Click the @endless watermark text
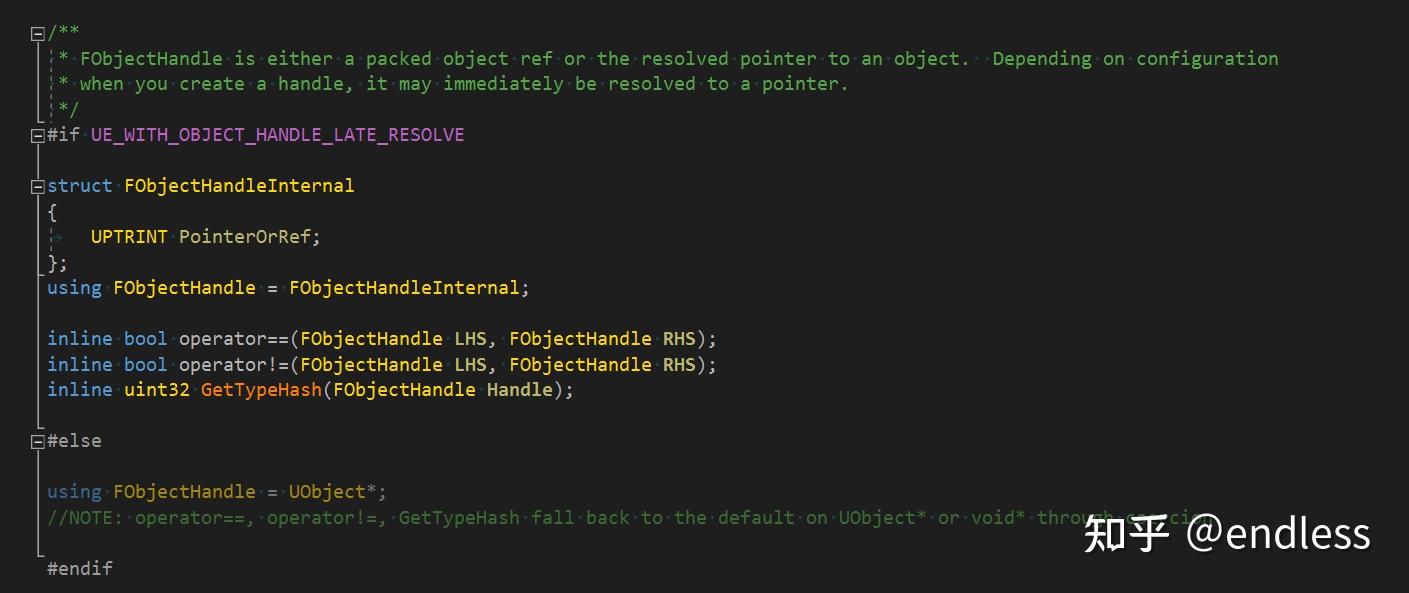 1278,534
